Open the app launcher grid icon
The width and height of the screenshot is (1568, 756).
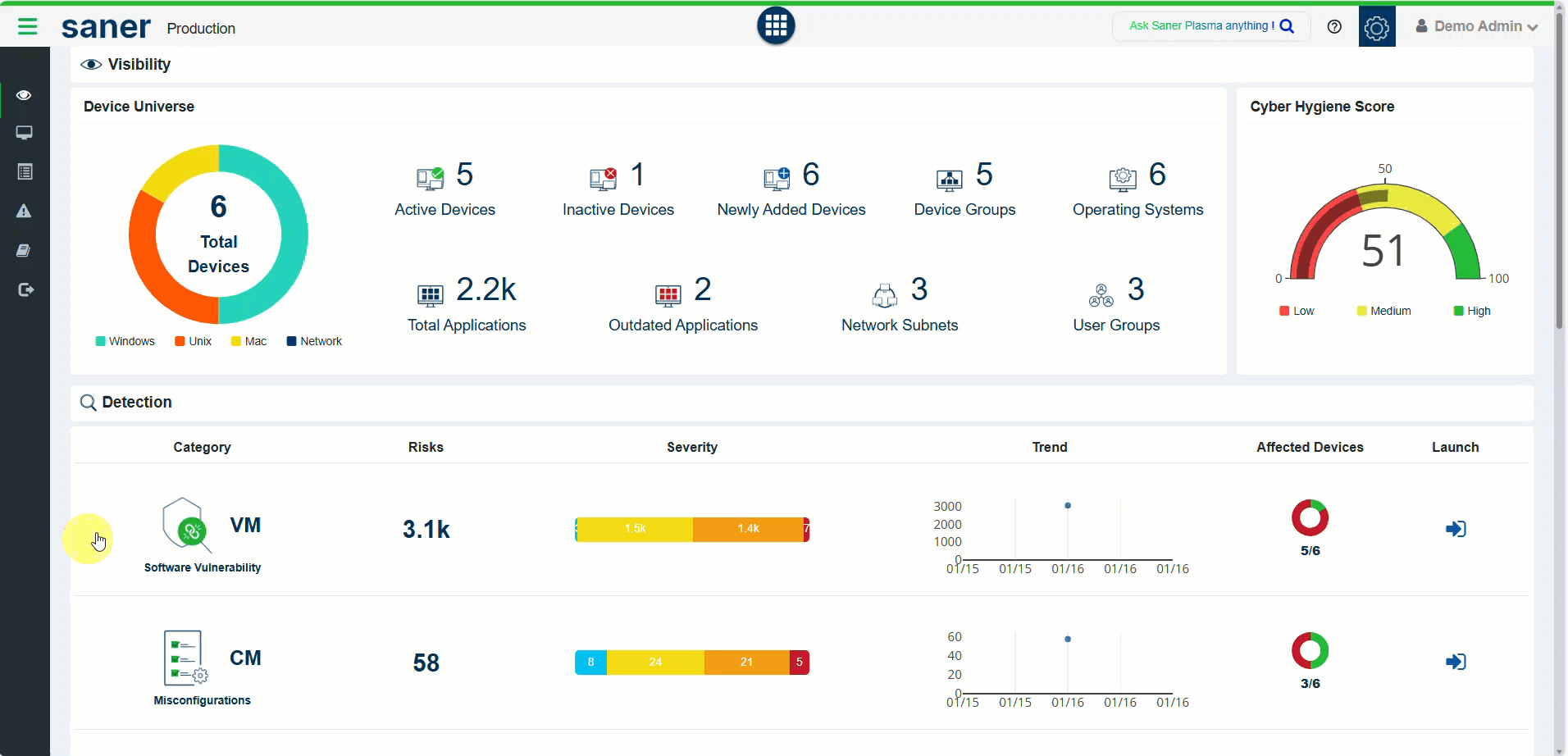click(x=775, y=26)
